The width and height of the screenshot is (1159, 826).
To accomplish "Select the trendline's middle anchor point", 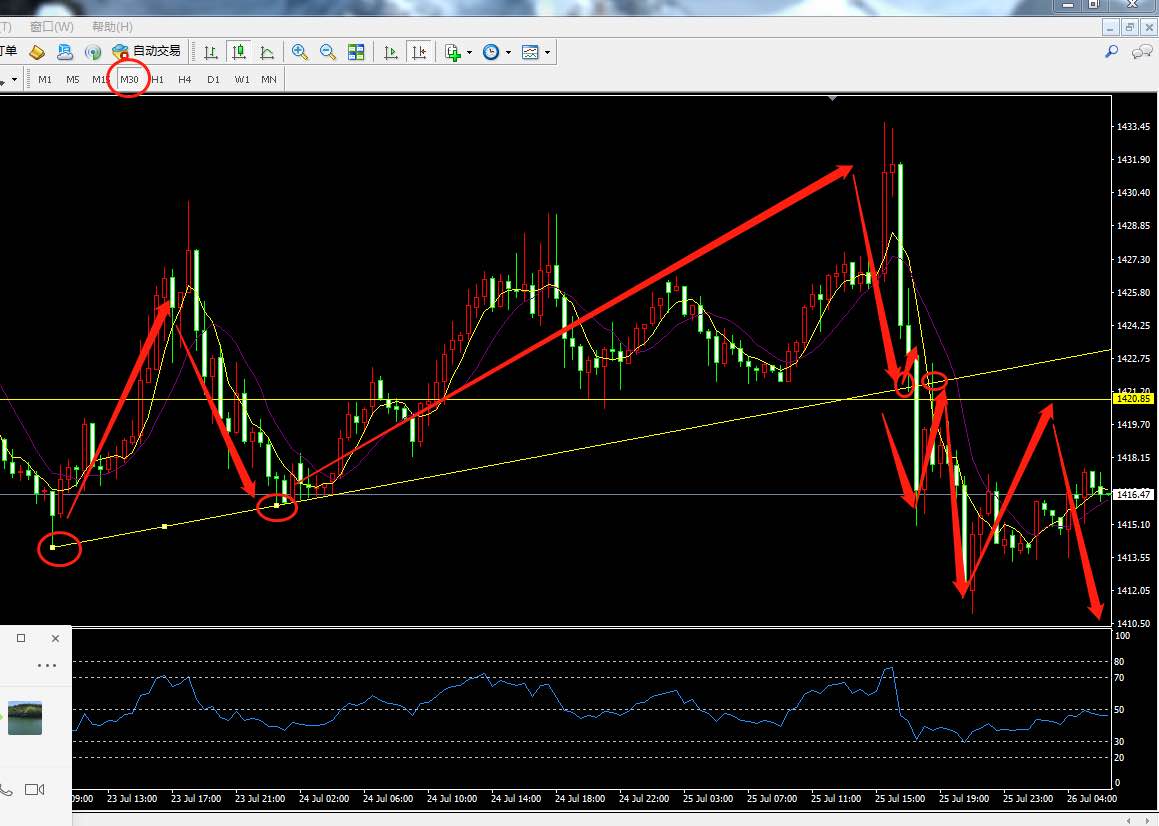I will (x=164, y=527).
